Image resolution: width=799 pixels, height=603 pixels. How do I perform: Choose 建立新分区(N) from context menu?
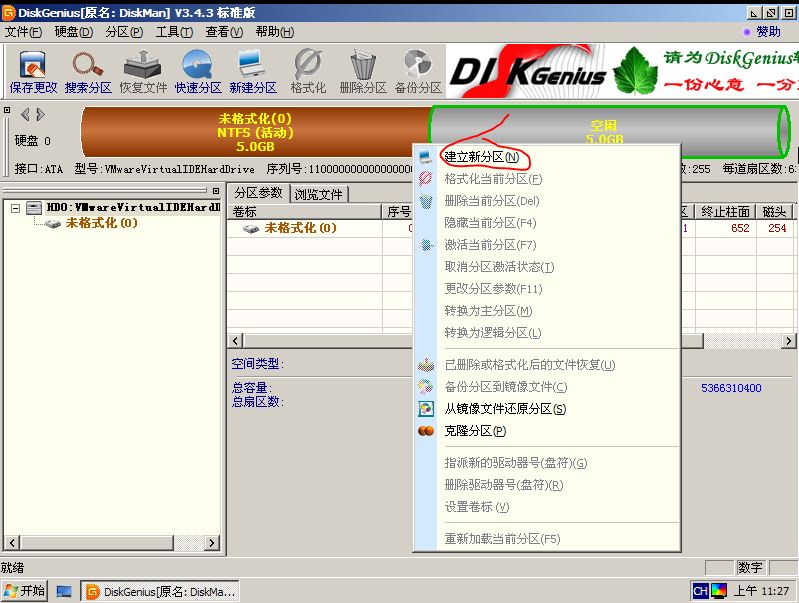point(482,157)
